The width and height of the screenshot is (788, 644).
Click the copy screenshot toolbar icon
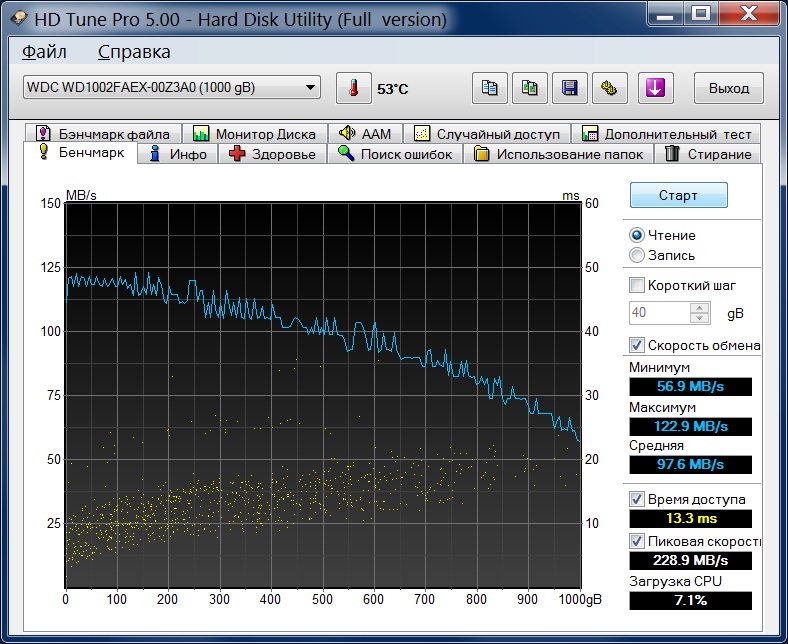[x=529, y=88]
